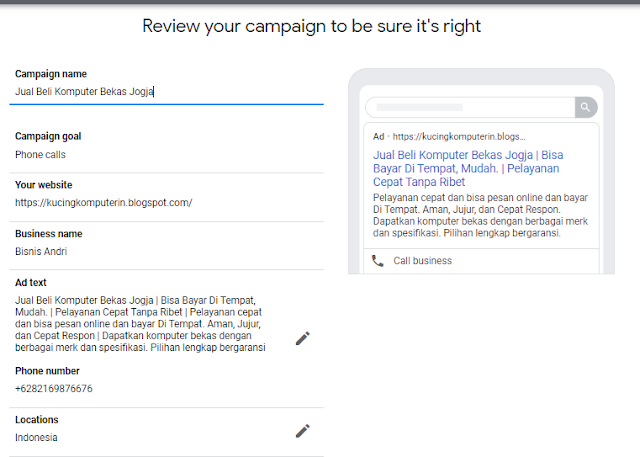Click the Campaign goal label

(x=48, y=136)
